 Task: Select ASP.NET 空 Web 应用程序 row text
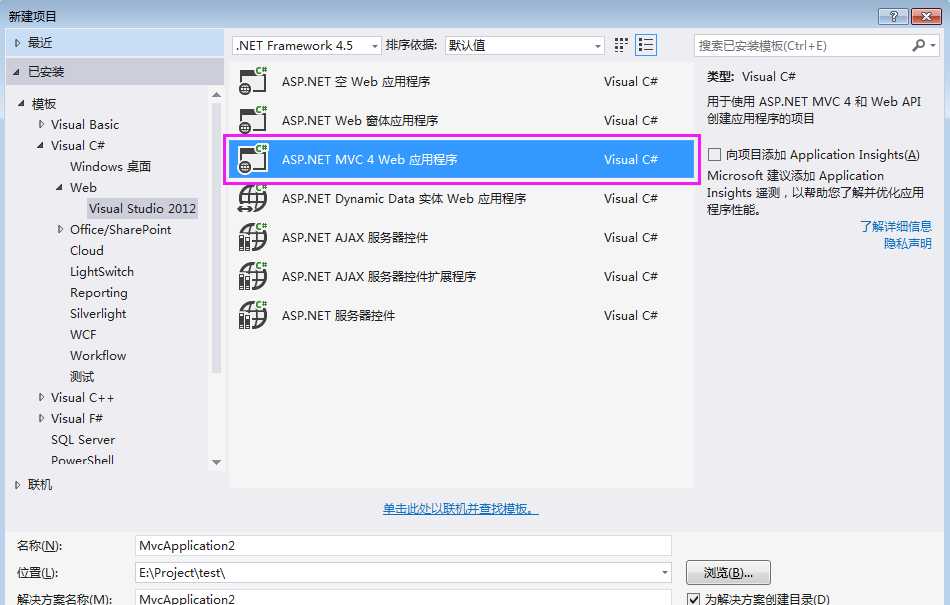tap(356, 81)
